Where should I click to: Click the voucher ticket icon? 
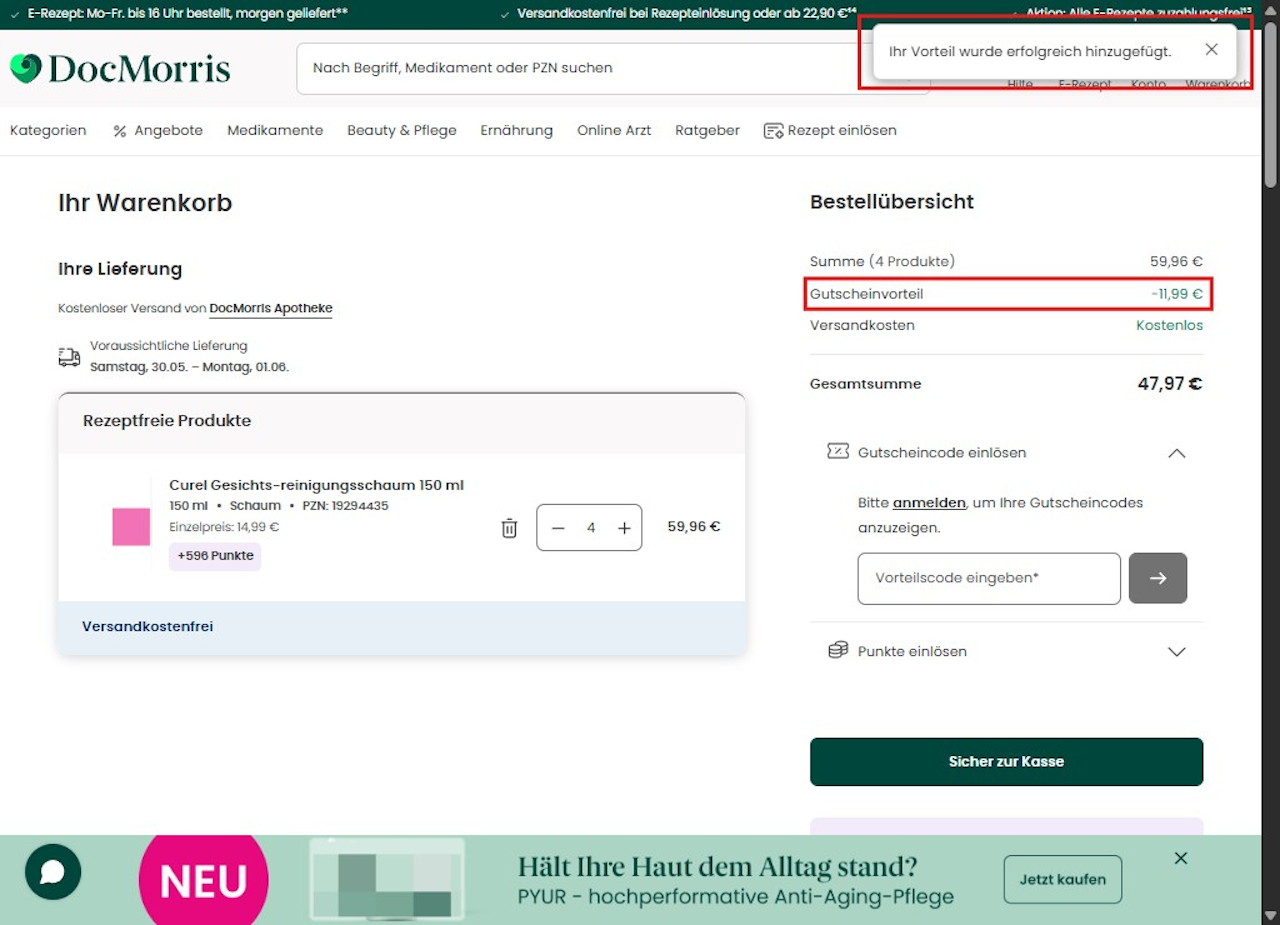coord(838,452)
